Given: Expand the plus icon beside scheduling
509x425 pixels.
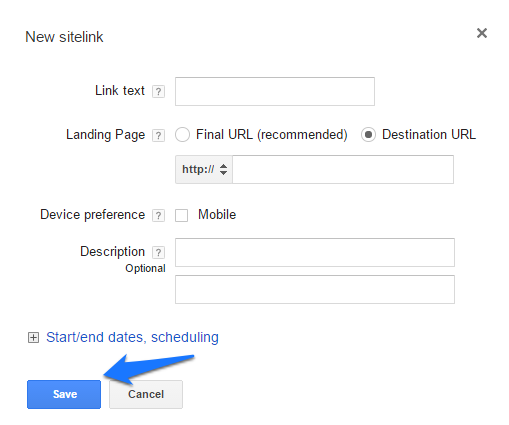Looking at the screenshot, I should 33,338.
